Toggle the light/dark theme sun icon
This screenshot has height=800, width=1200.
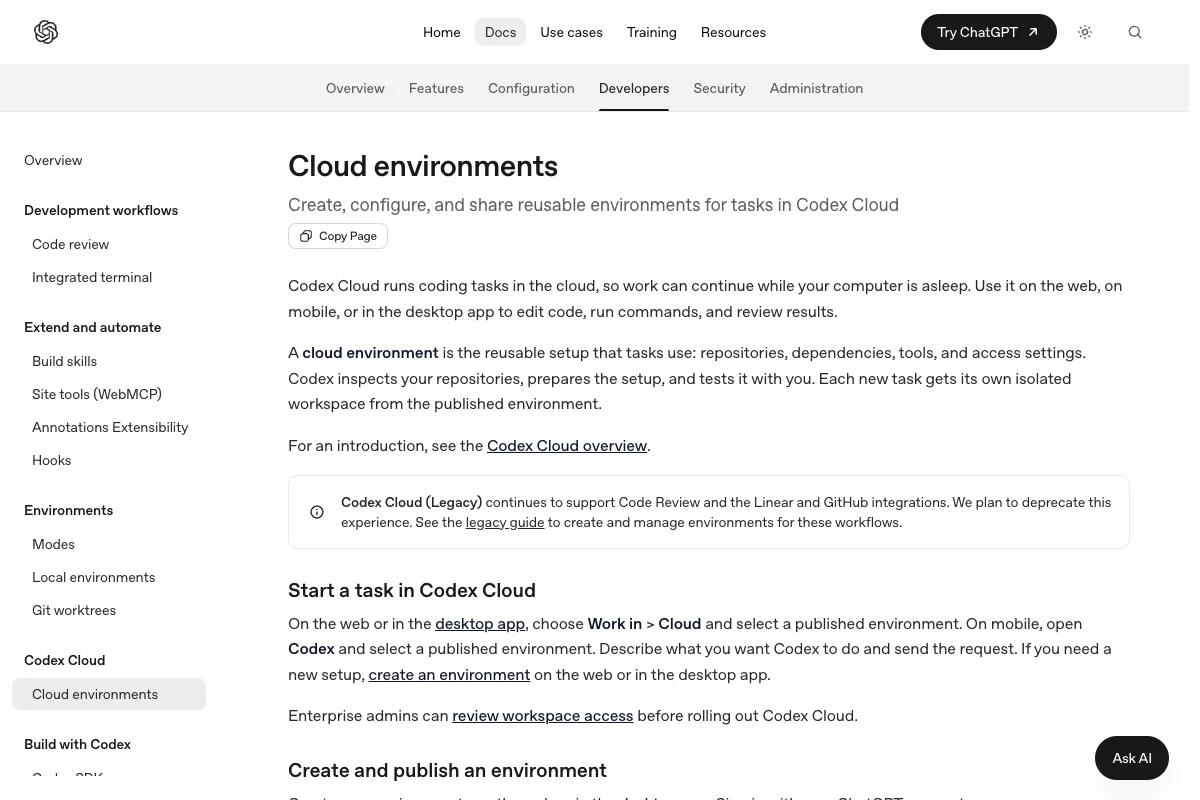tap(1085, 32)
